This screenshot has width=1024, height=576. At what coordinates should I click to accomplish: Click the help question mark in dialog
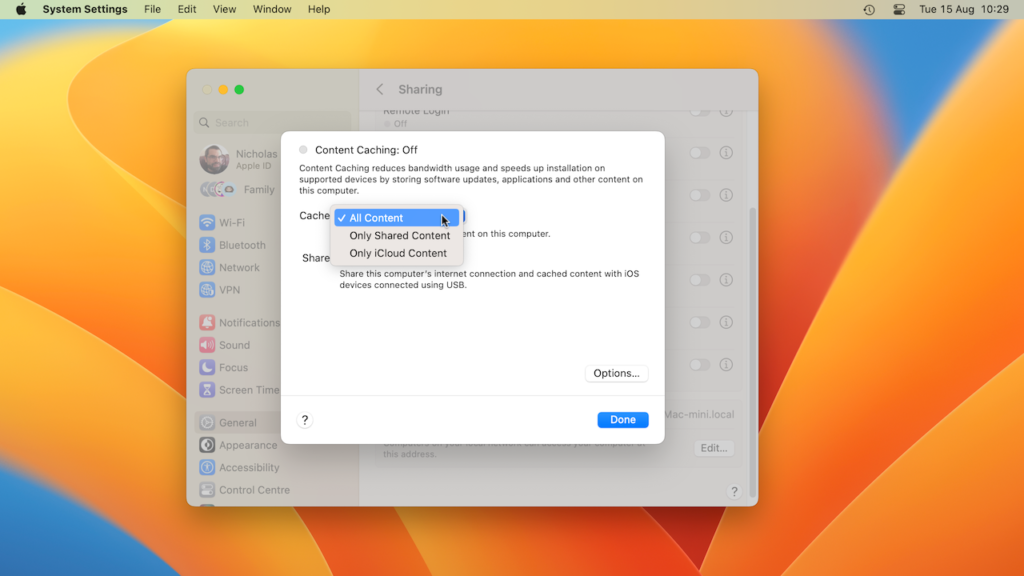305,420
